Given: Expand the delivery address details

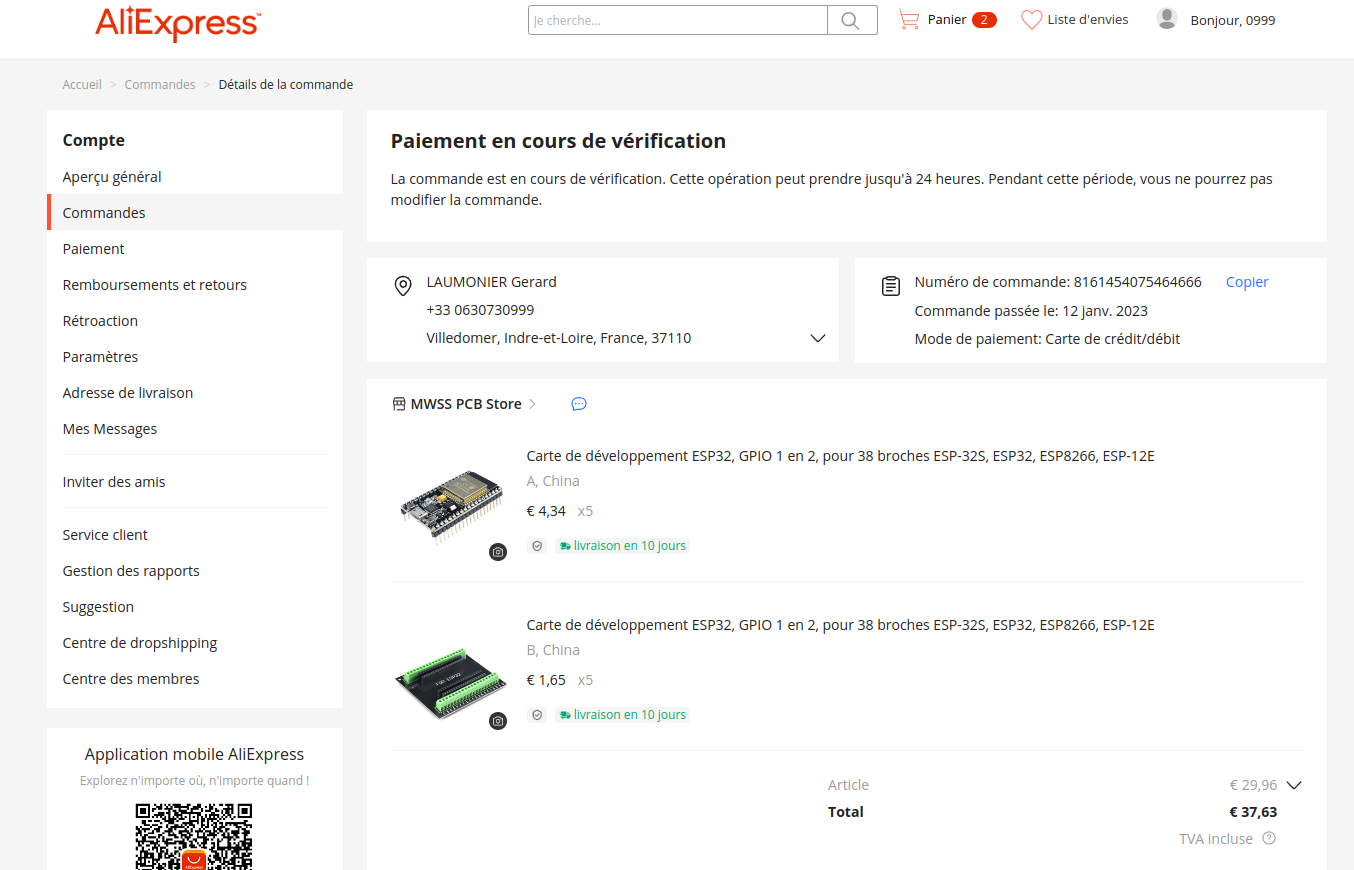Looking at the screenshot, I should coord(817,338).
